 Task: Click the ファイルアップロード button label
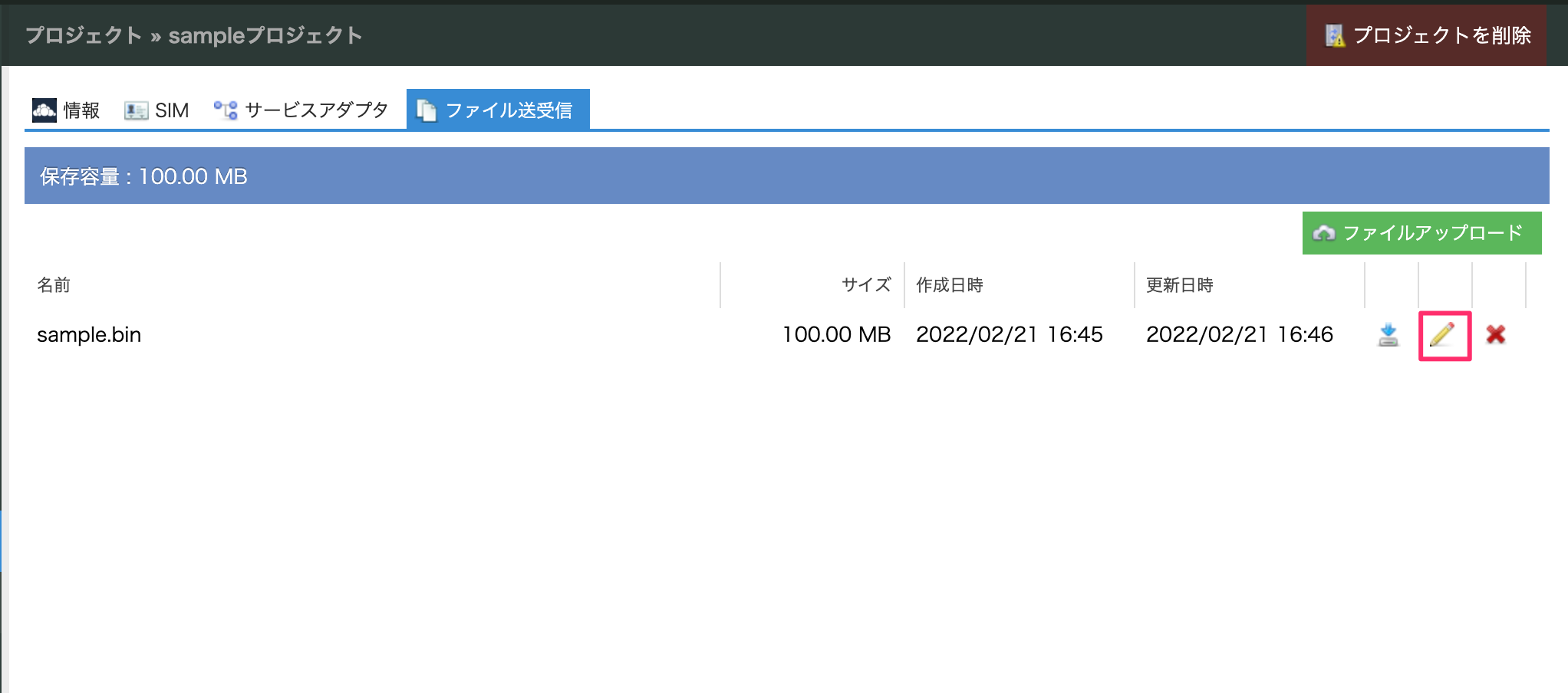(1432, 233)
